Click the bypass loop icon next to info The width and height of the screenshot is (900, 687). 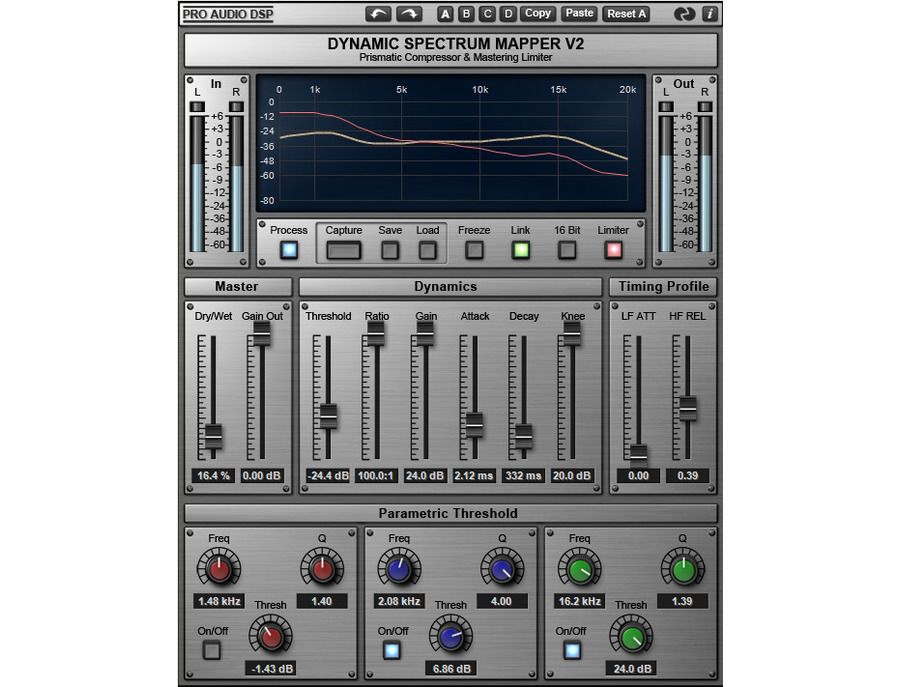[x=684, y=14]
